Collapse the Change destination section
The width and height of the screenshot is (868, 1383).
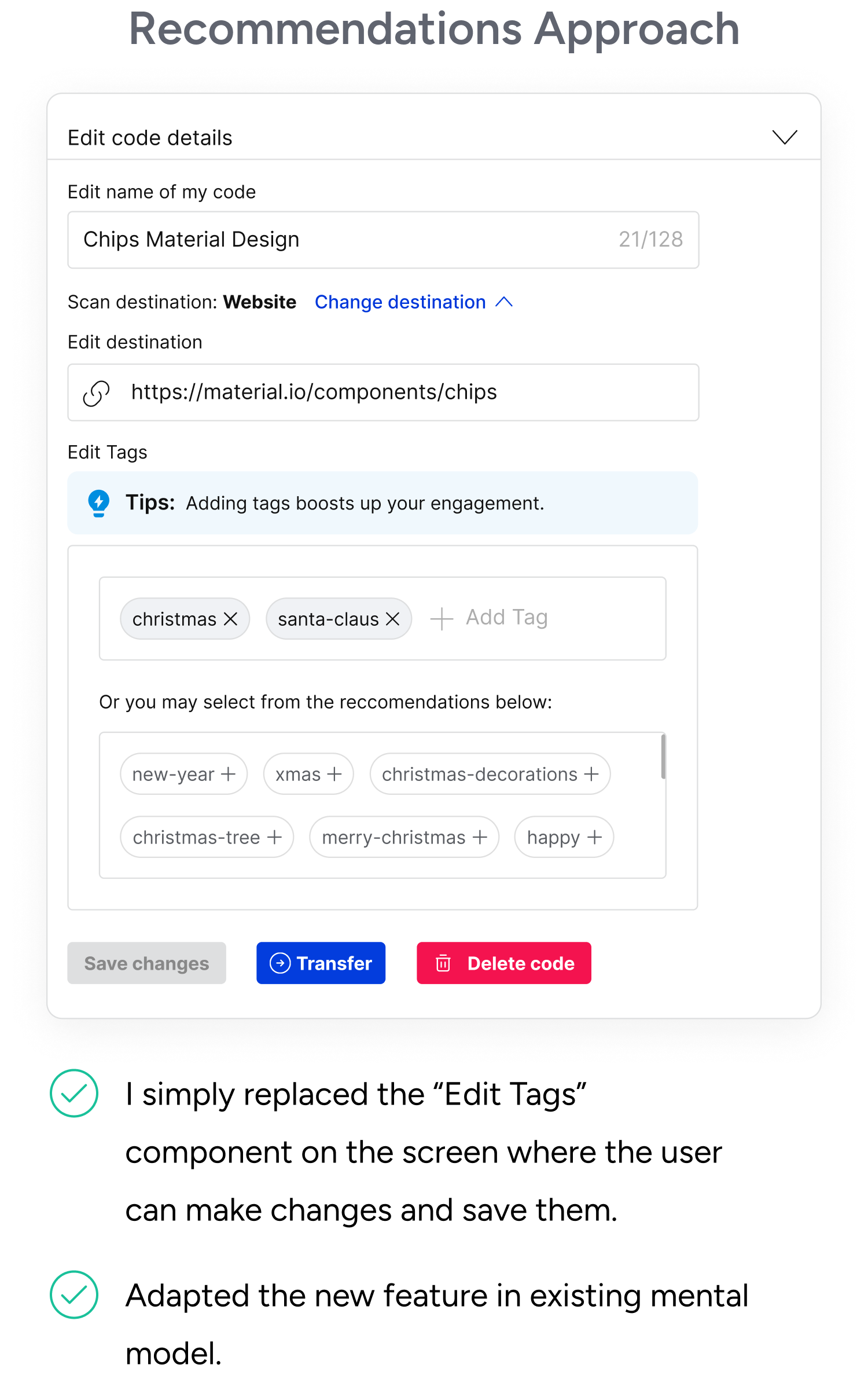tap(504, 302)
